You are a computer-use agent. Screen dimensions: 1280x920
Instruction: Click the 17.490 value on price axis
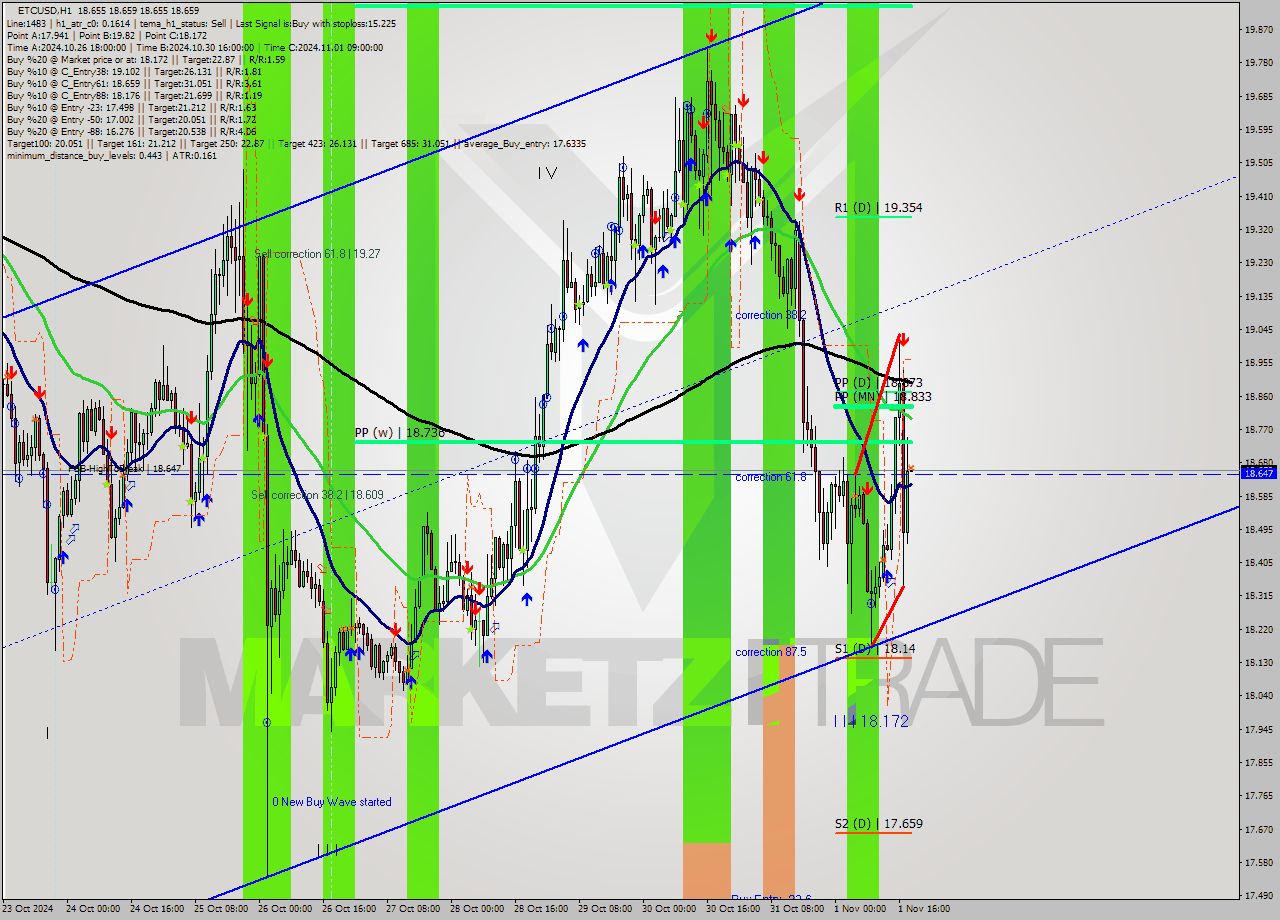click(1259, 895)
